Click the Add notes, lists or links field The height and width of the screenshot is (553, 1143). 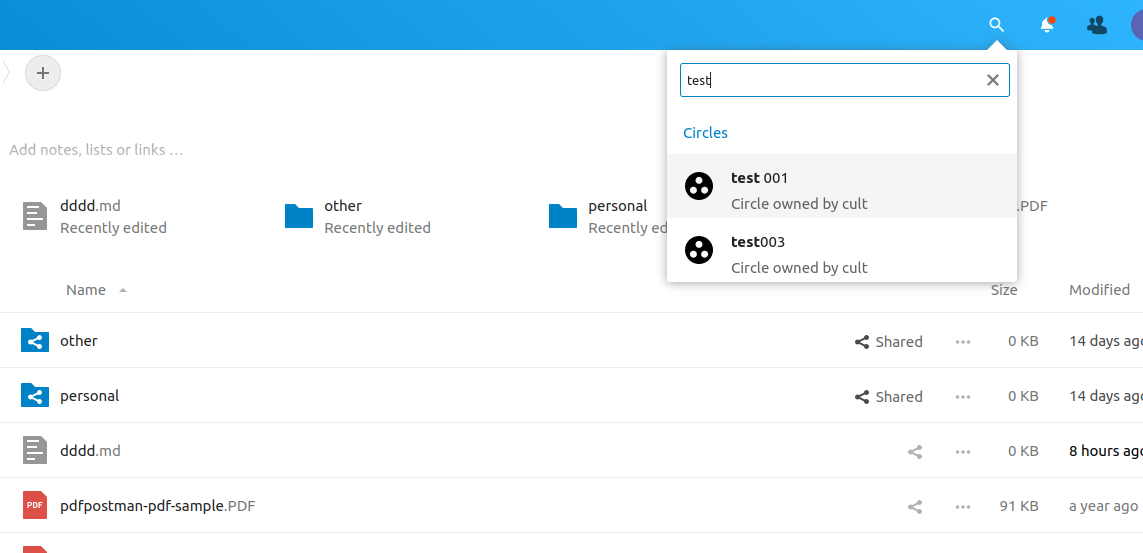(x=96, y=150)
